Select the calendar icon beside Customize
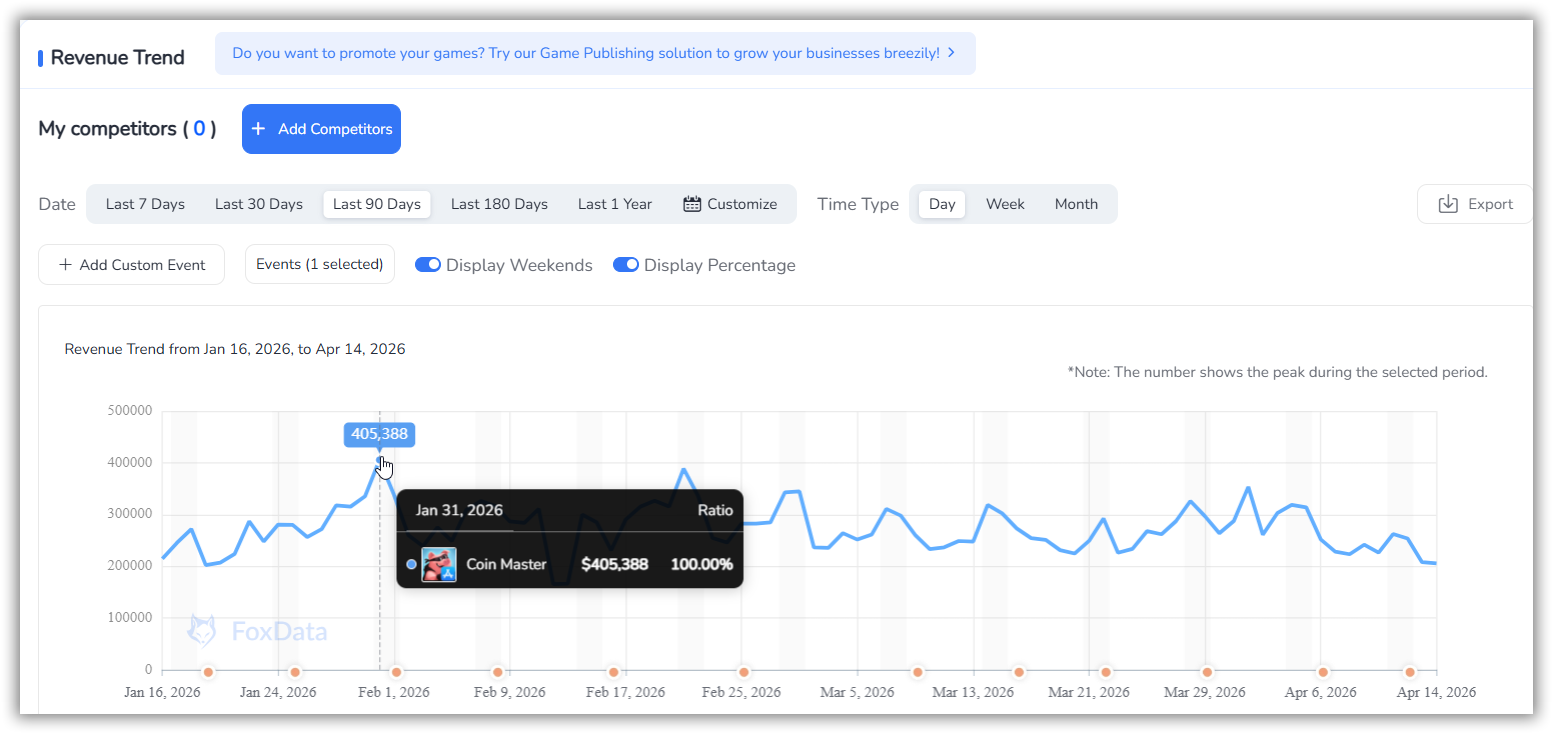 (691, 203)
